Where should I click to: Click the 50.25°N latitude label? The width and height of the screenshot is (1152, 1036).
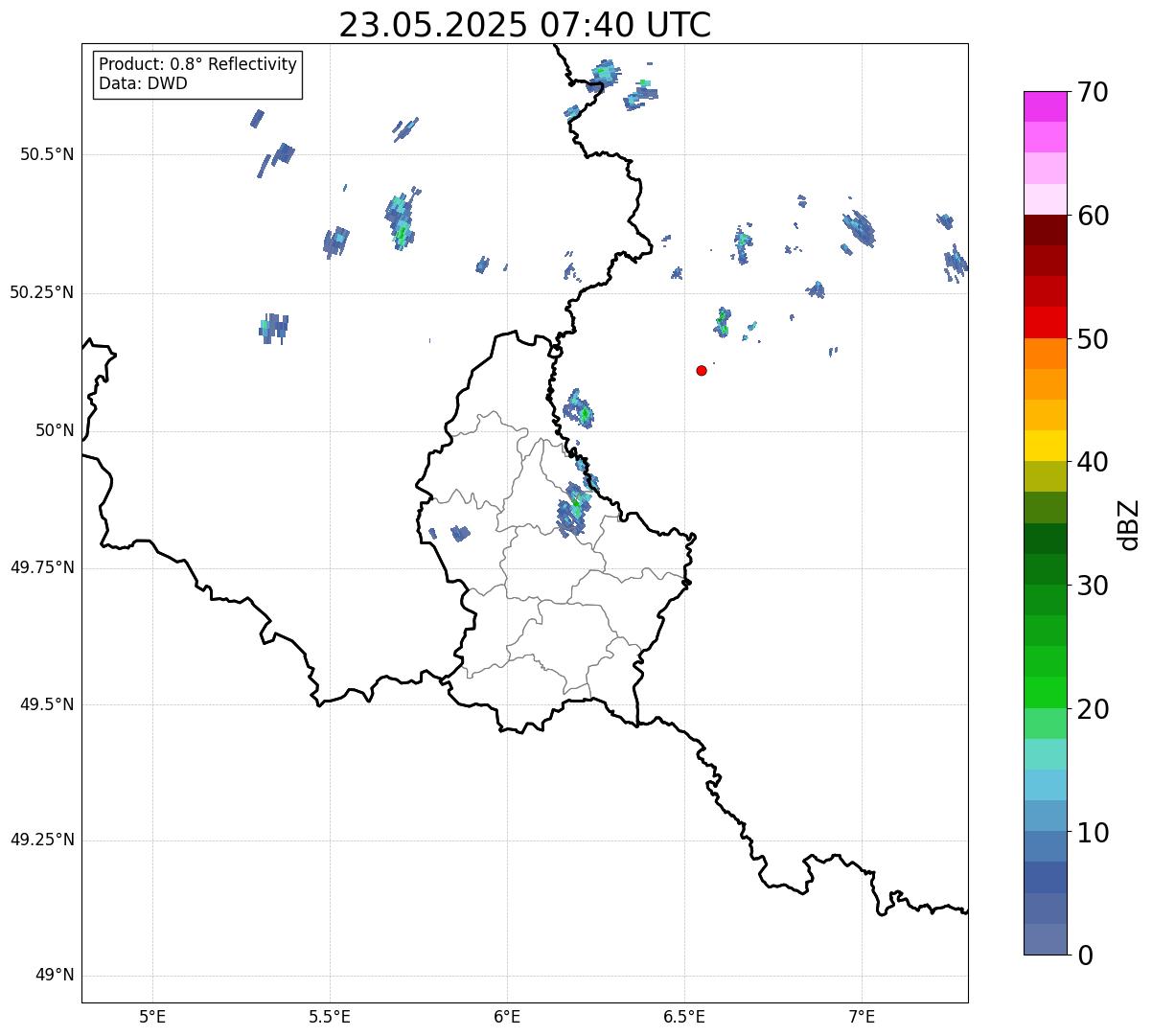[42, 292]
